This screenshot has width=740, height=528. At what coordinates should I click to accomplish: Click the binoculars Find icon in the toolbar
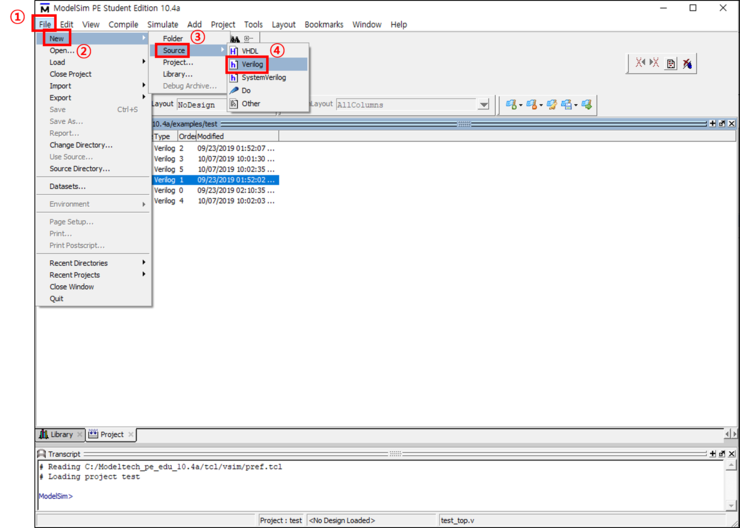[235, 39]
